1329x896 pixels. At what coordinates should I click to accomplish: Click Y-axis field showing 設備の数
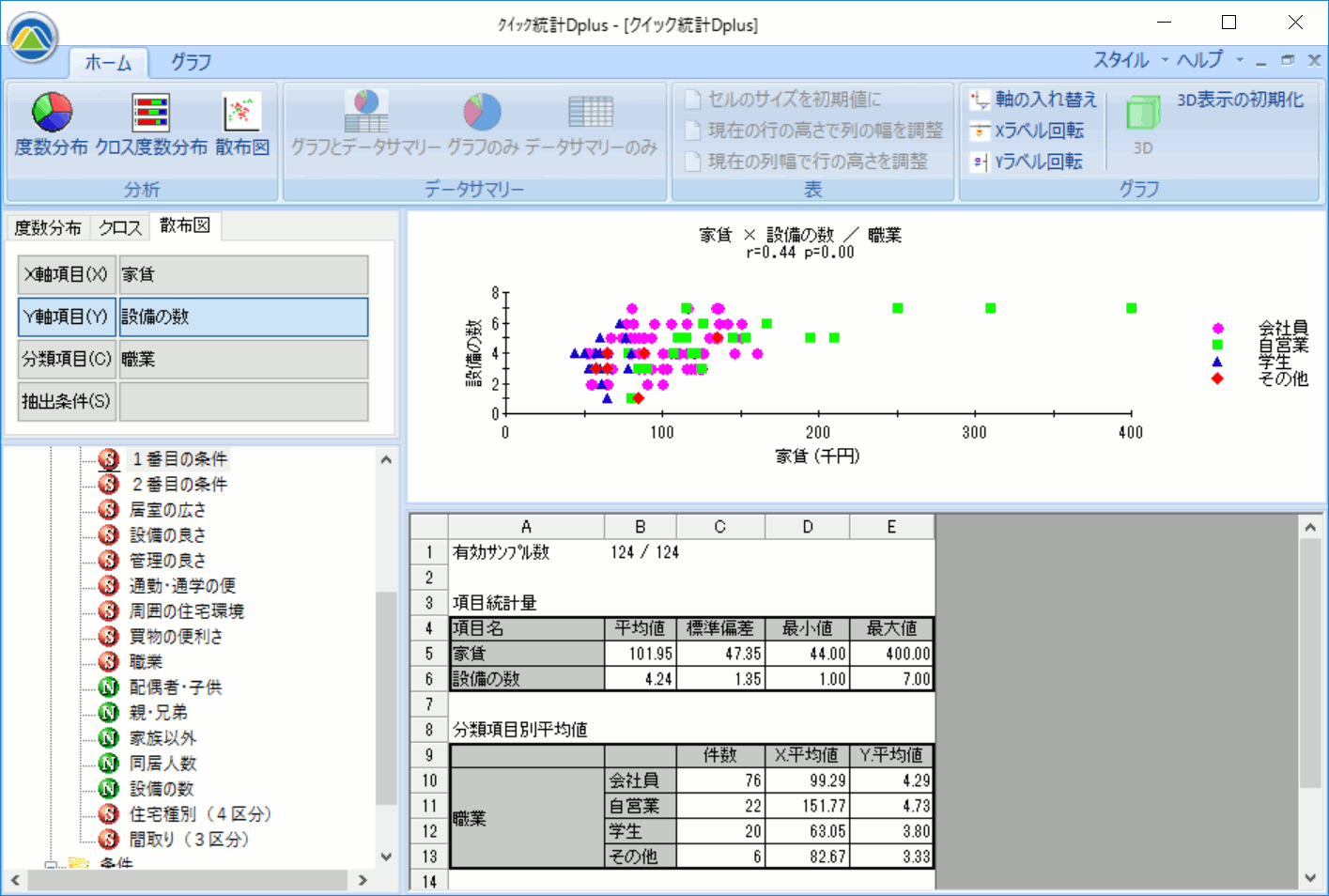point(243,317)
